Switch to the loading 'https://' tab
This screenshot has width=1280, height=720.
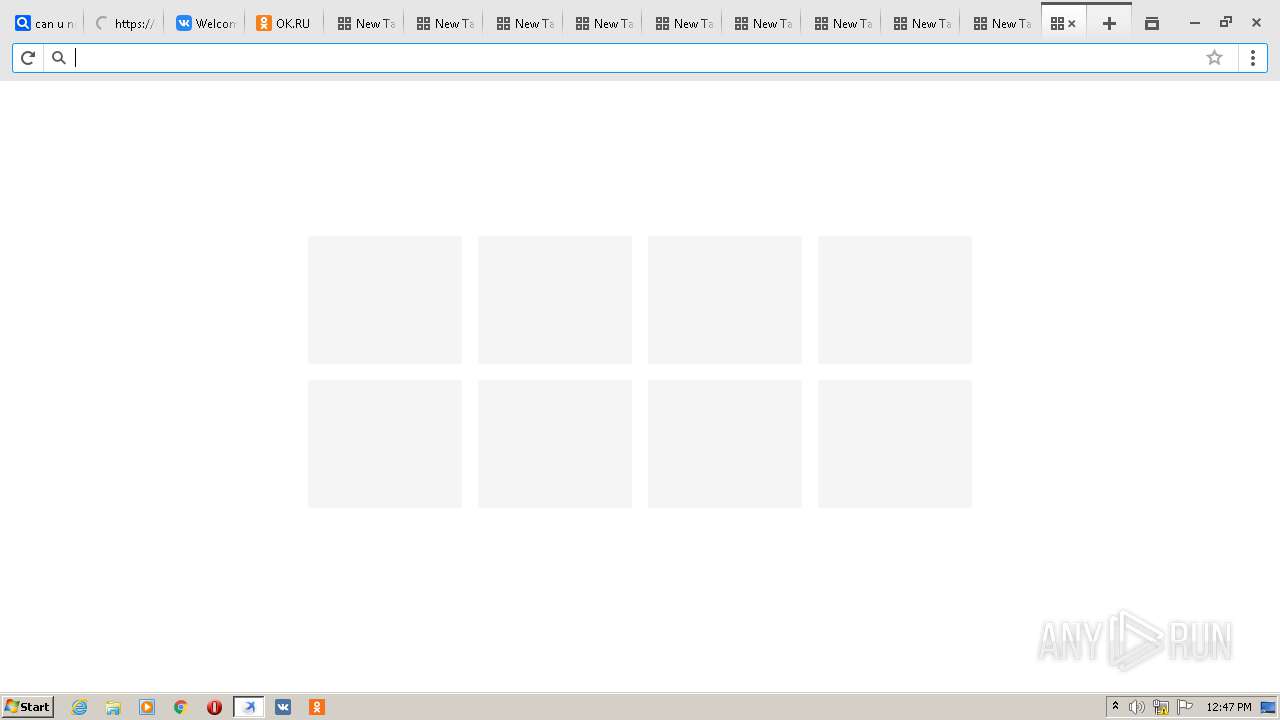(x=124, y=23)
